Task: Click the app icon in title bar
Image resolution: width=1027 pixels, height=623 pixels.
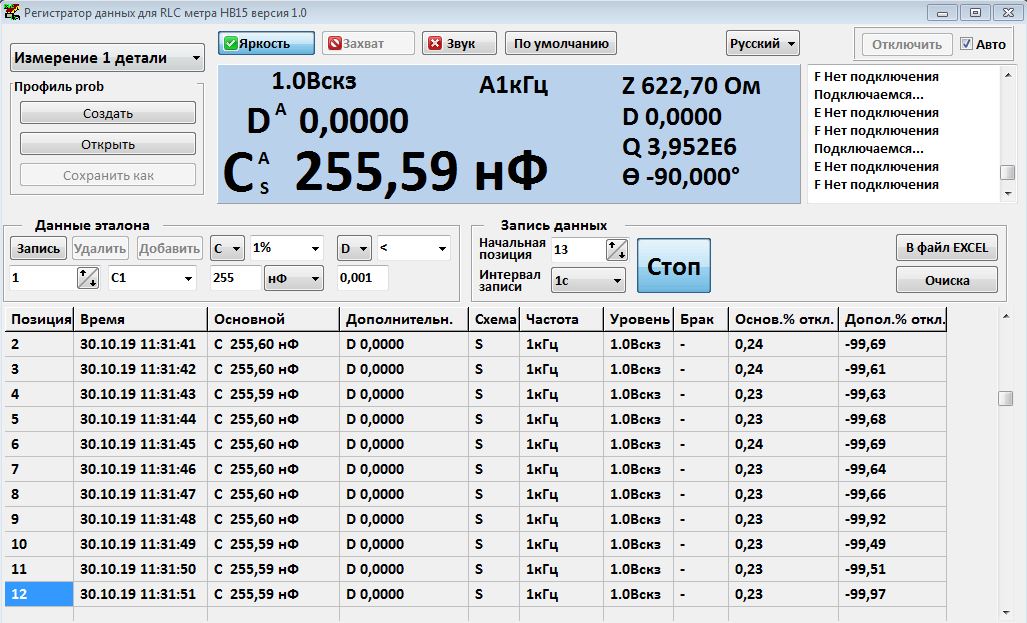Action: click(x=12, y=12)
